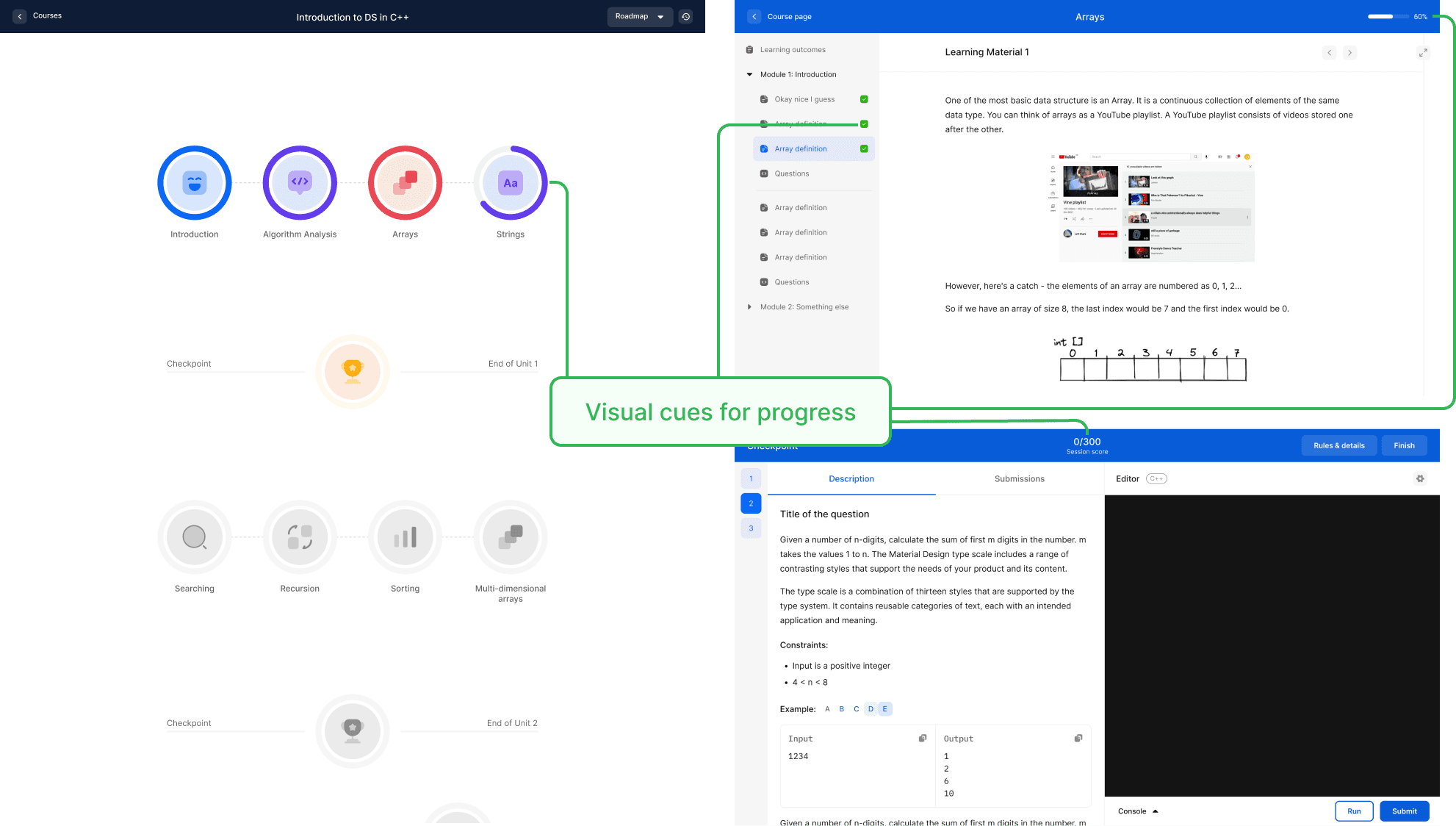Select the trophy icon at End of Unit 1
Image resolution: width=1456 pixels, height=826 pixels.
[353, 371]
